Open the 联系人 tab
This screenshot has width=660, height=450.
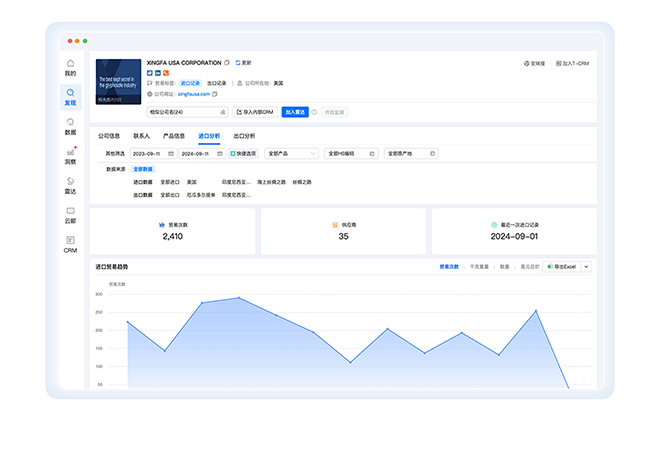click(141, 136)
